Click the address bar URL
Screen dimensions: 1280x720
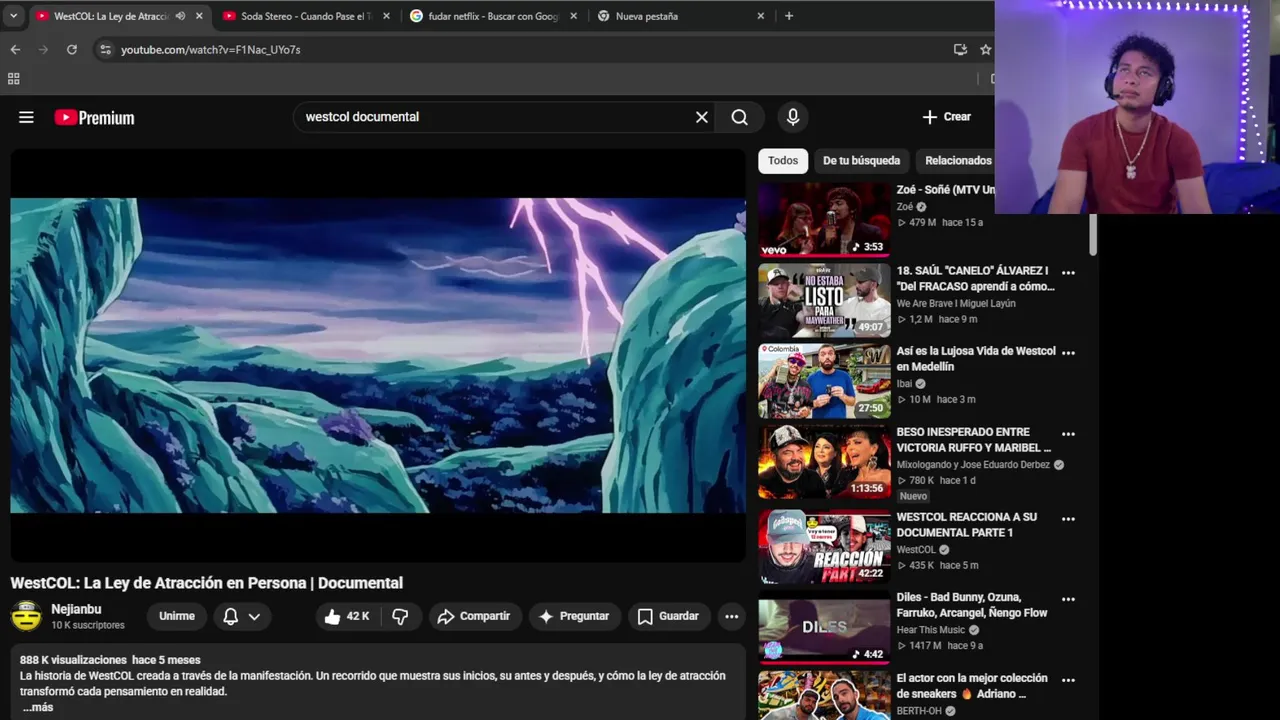[x=210, y=49]
